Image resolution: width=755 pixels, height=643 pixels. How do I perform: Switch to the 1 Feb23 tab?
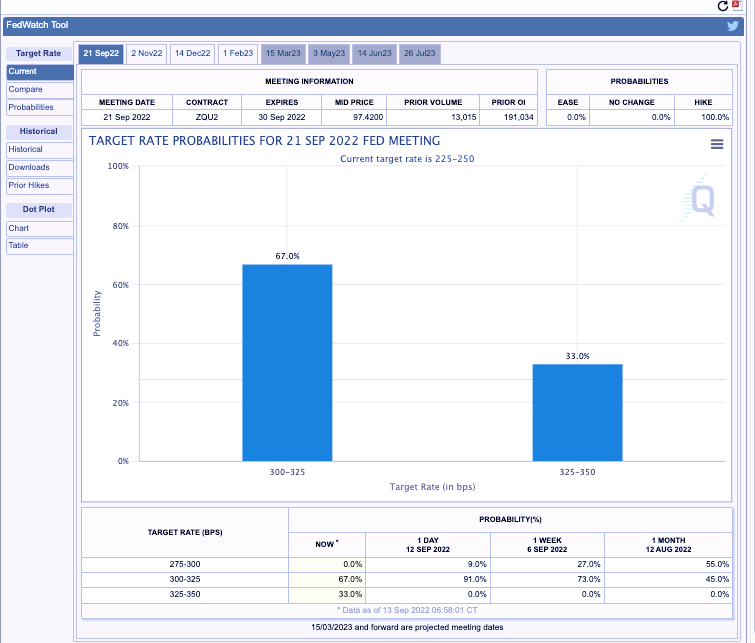(x=237, y=53)
